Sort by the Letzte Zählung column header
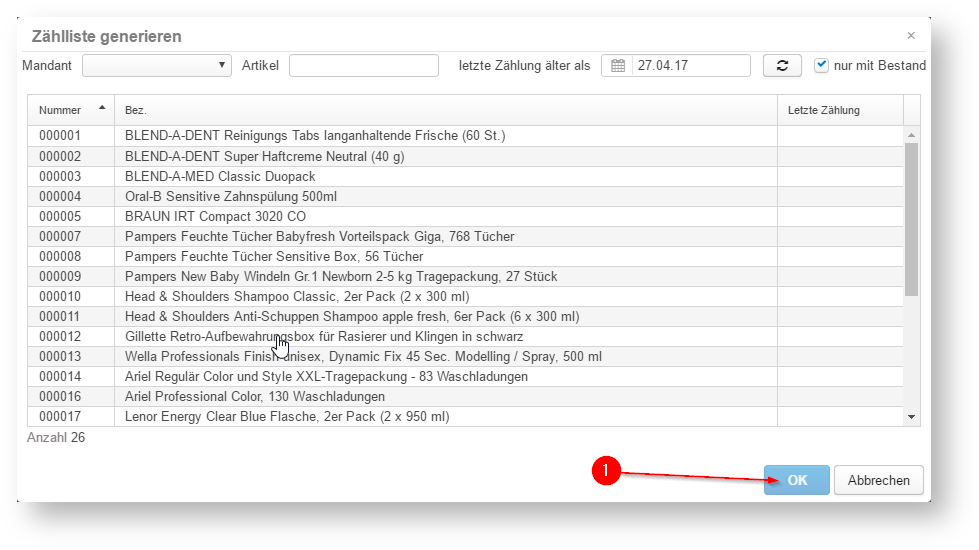The height and width of the screenshot is (550, 979). click(840, 110)
